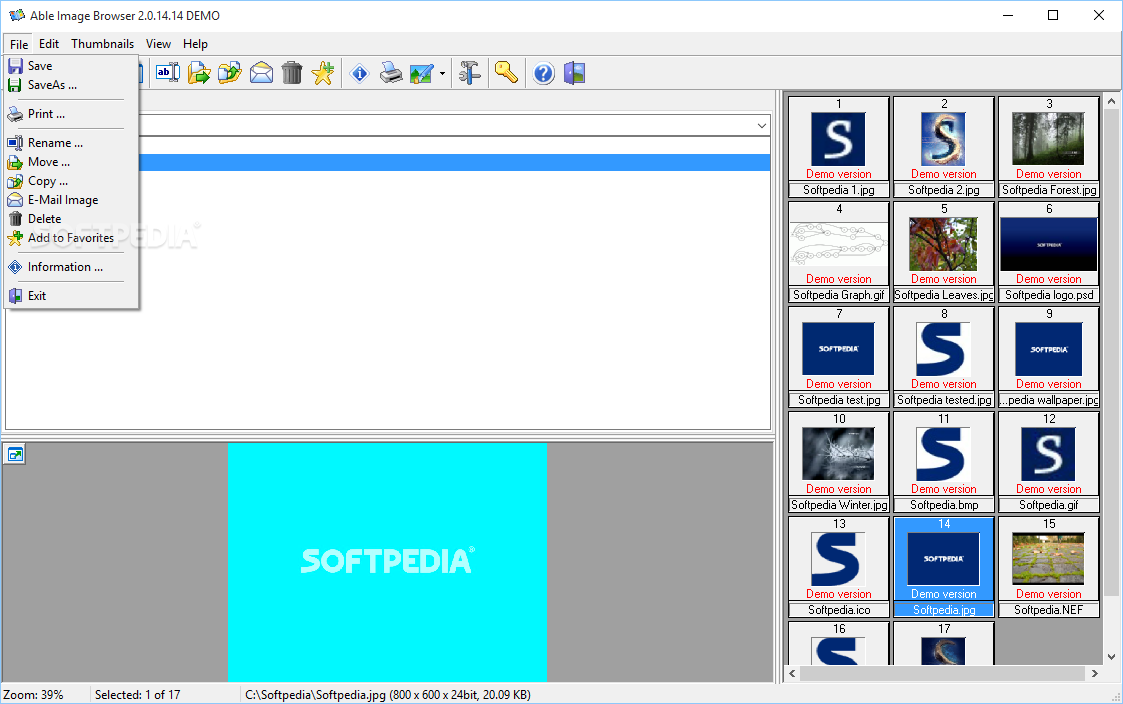Choose E-Mail Image from the File menu

coord(70,200)
